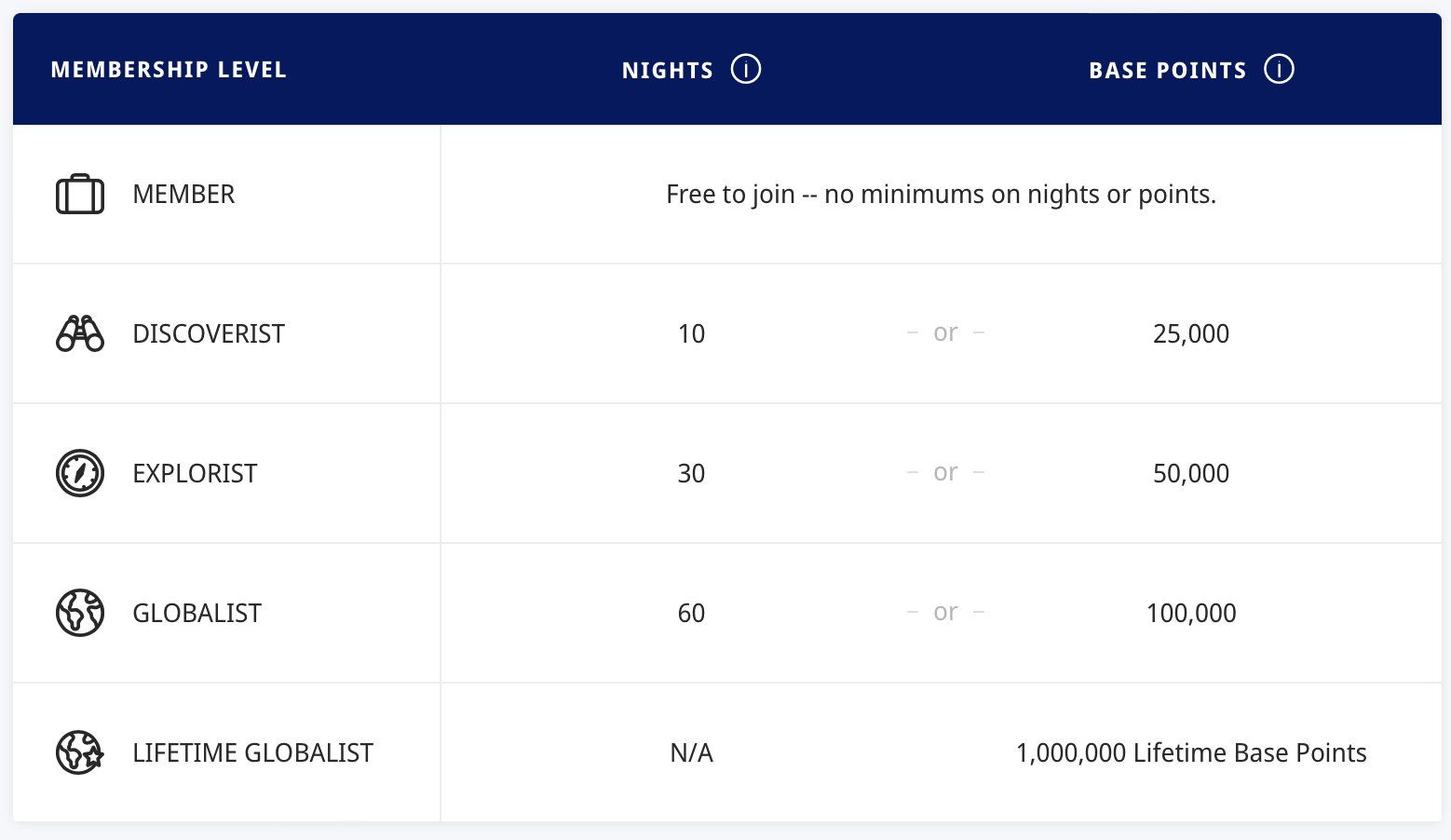The image size is (1451, 840).
Task: Select the EXPLORIST level label
Action: point(195,473)
